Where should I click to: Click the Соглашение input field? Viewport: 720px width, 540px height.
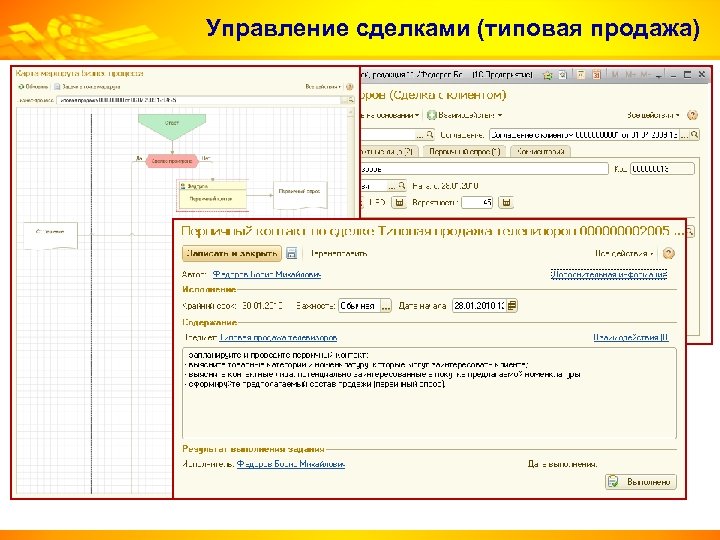click(584, 135)
